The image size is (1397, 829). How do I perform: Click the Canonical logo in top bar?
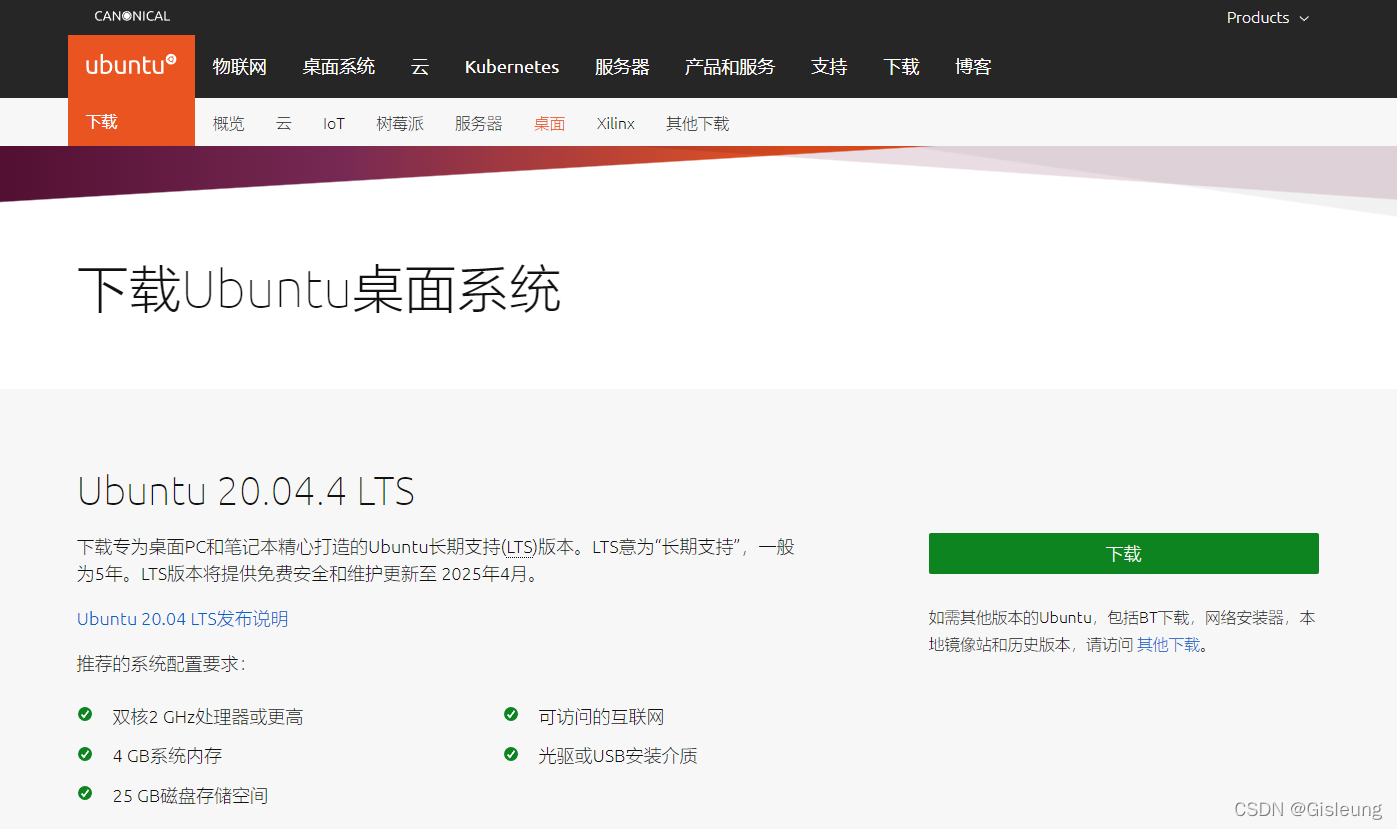click(132, 16)
